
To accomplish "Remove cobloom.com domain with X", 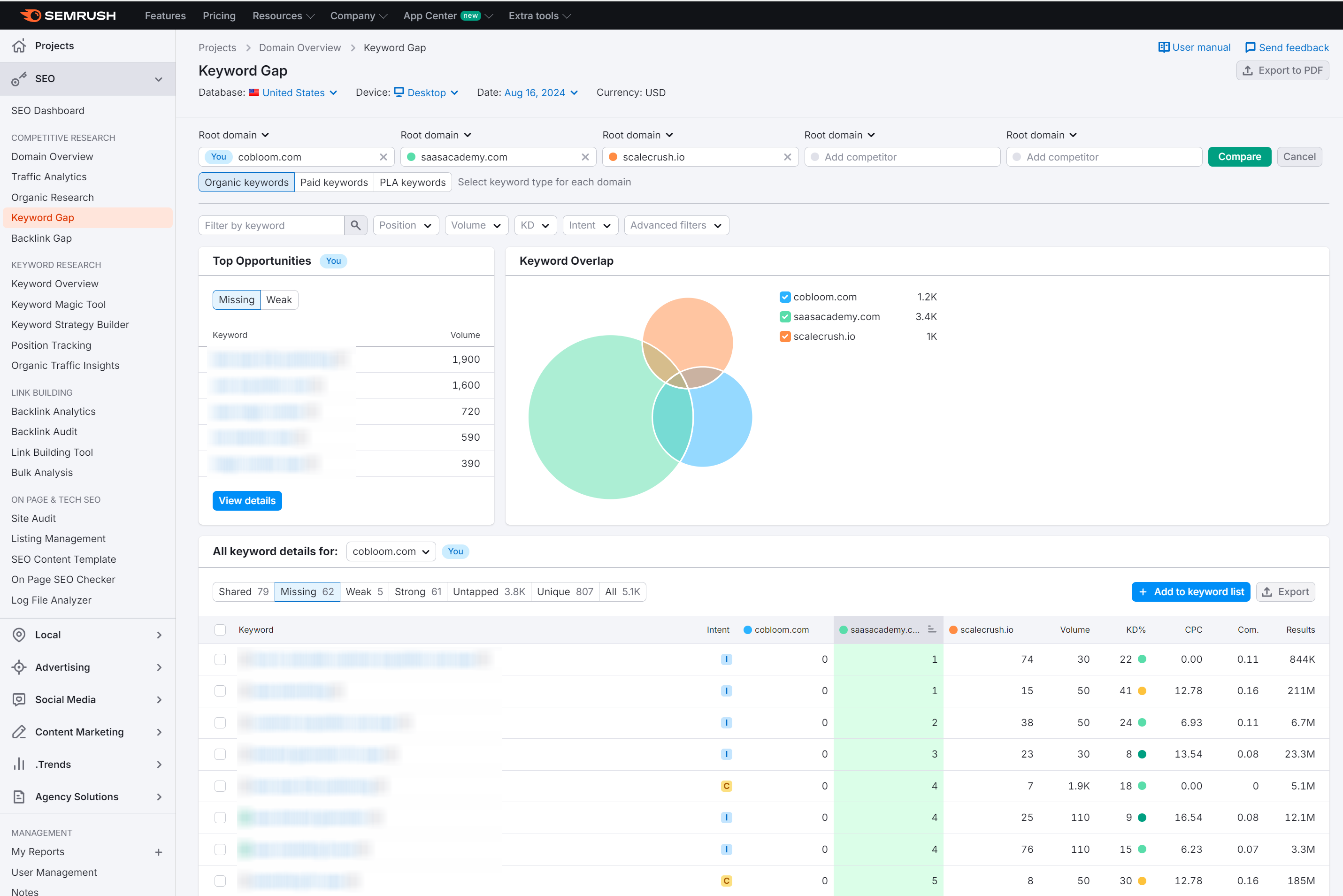I will 384,157.
